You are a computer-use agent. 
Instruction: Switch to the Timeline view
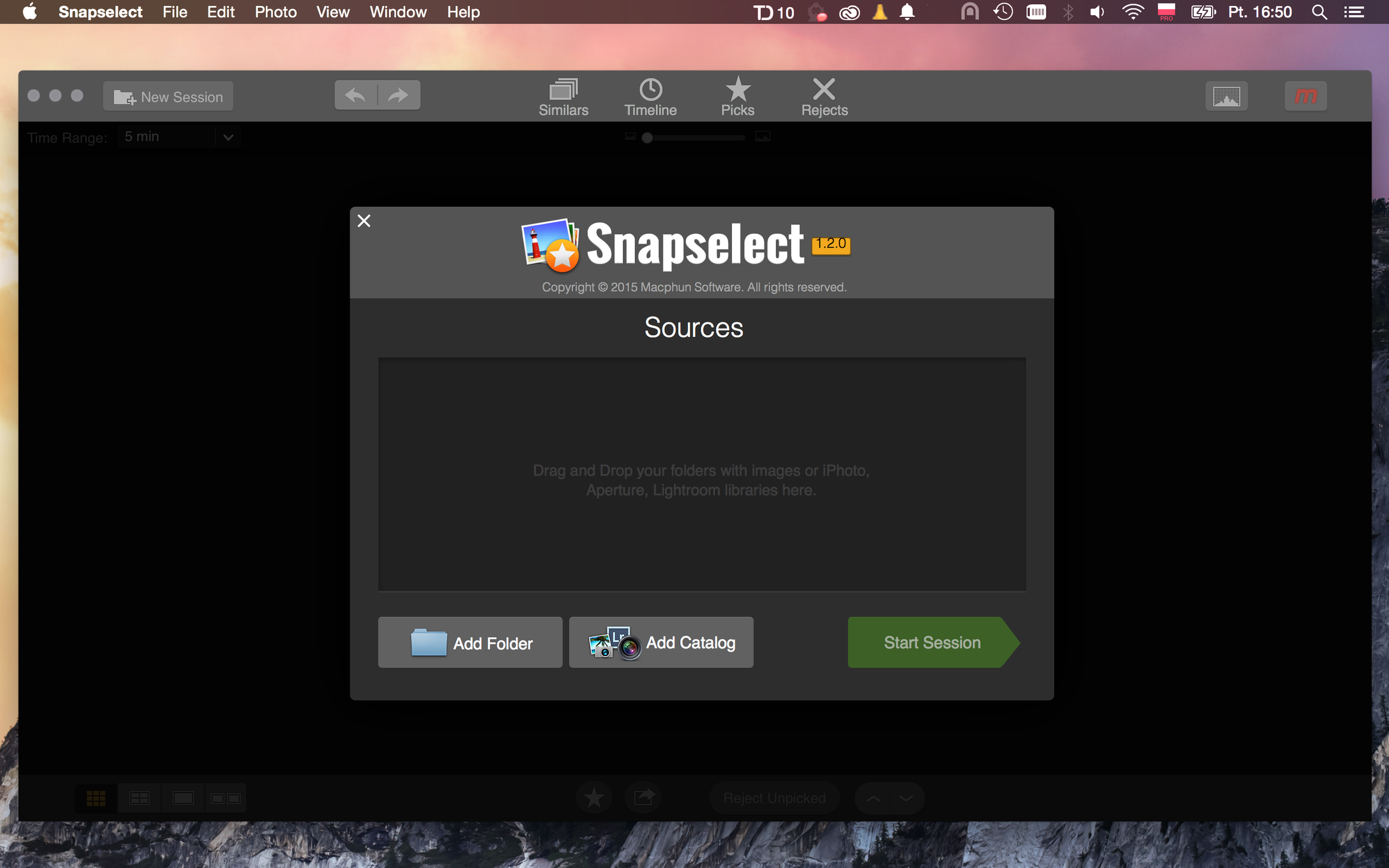tap(650, 97)
